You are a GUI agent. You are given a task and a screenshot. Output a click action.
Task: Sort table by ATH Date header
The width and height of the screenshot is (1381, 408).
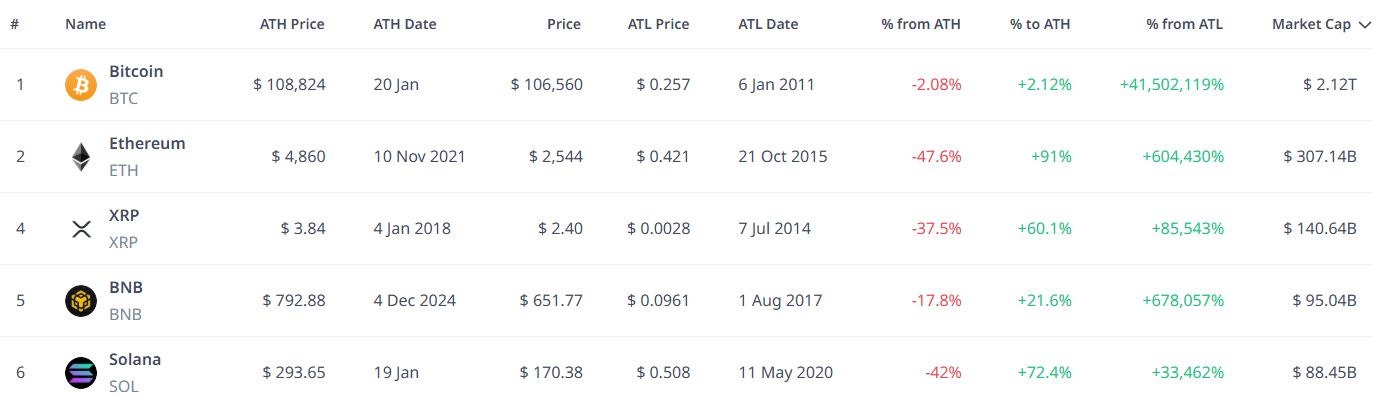(x=405, y=24)
